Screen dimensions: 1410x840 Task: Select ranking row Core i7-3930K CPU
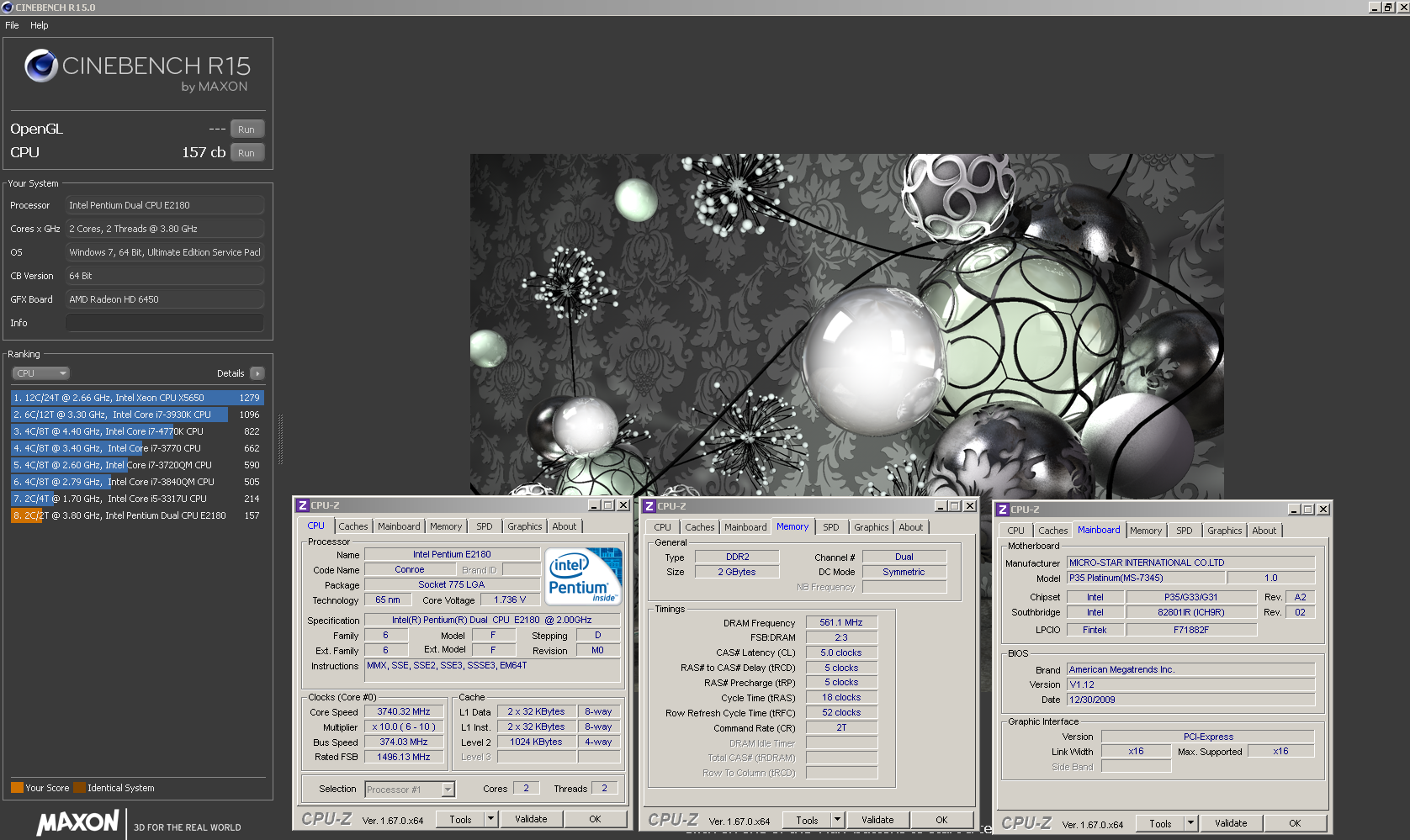[x=137, y=415]
